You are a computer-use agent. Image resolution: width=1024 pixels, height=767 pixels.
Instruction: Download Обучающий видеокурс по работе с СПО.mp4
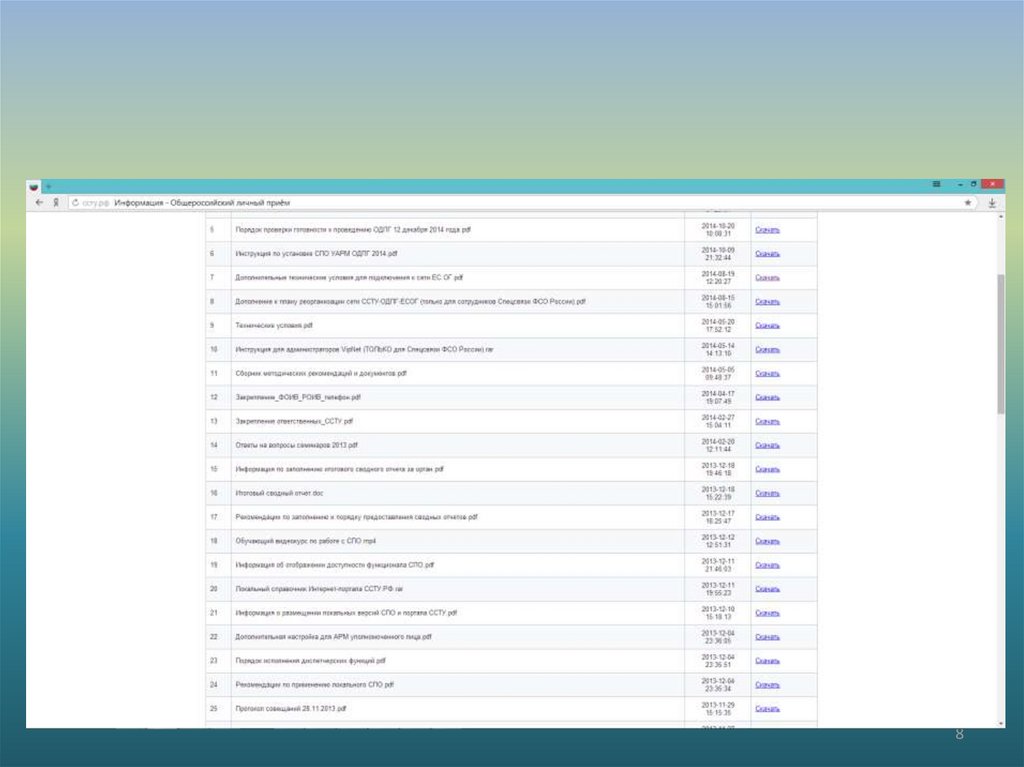[767, 541]
